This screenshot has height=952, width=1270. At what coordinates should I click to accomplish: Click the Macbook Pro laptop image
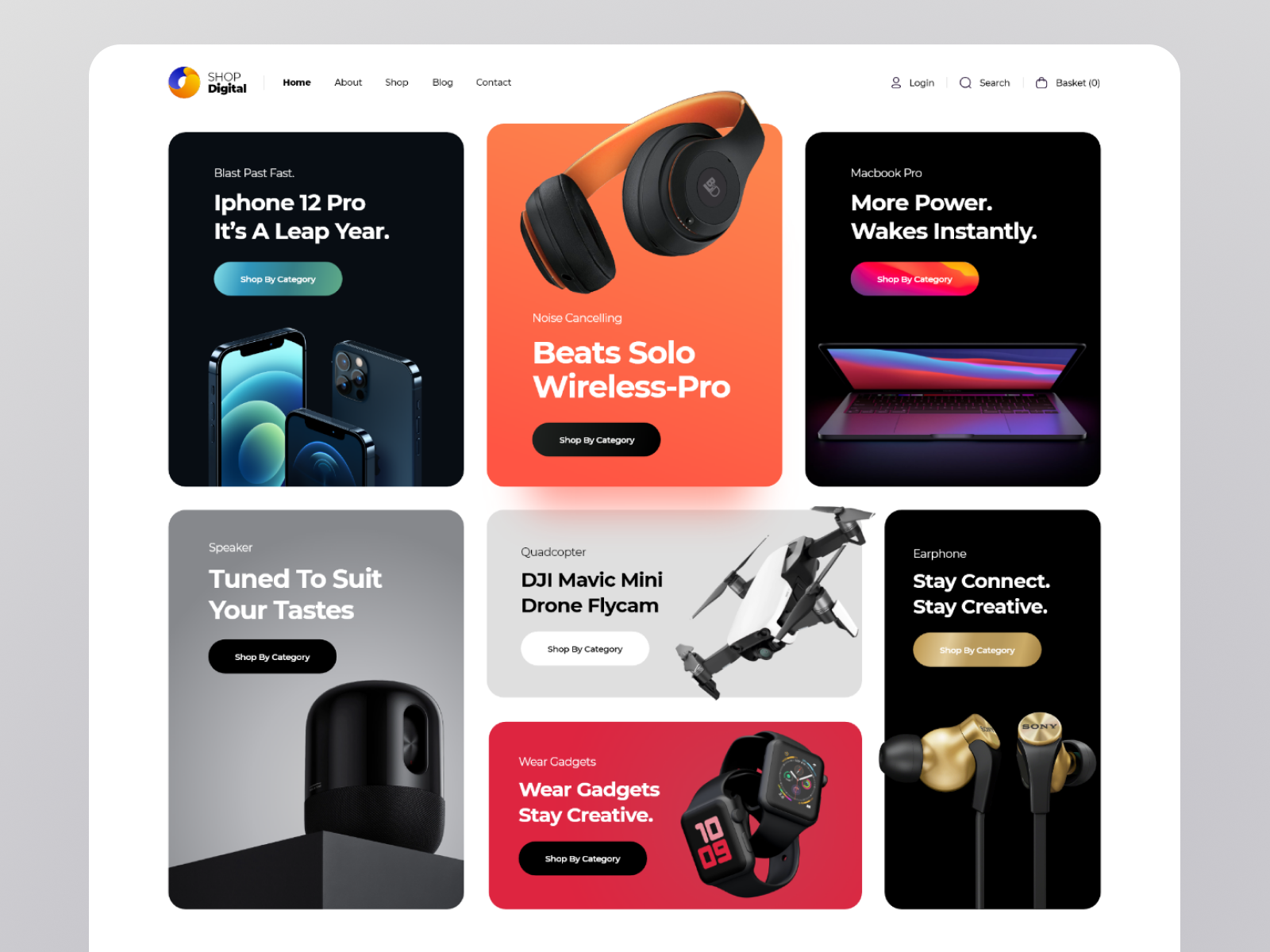952,393
